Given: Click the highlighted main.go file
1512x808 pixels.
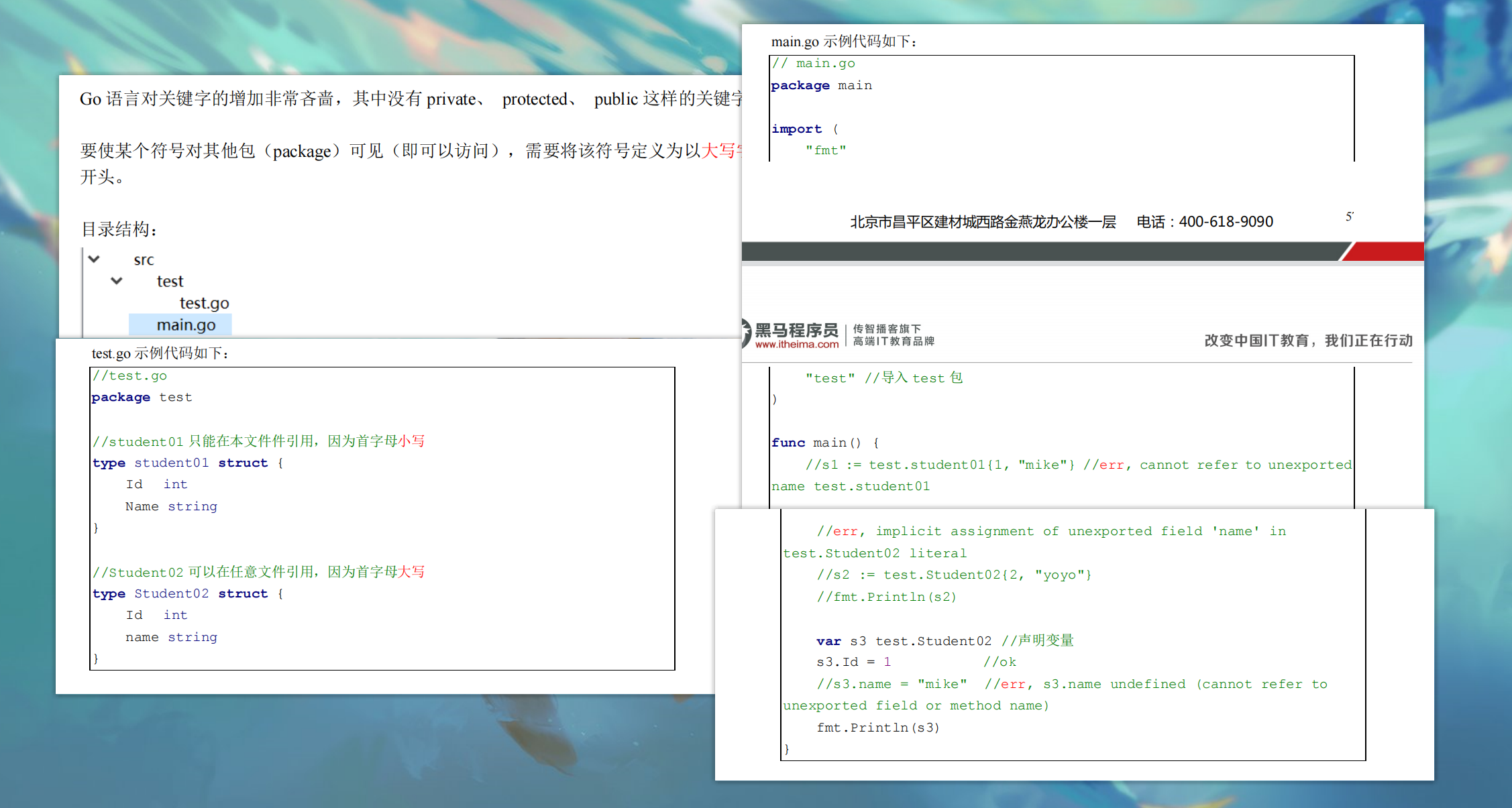Looking at the screenshot, I should [x=186, y=325].
